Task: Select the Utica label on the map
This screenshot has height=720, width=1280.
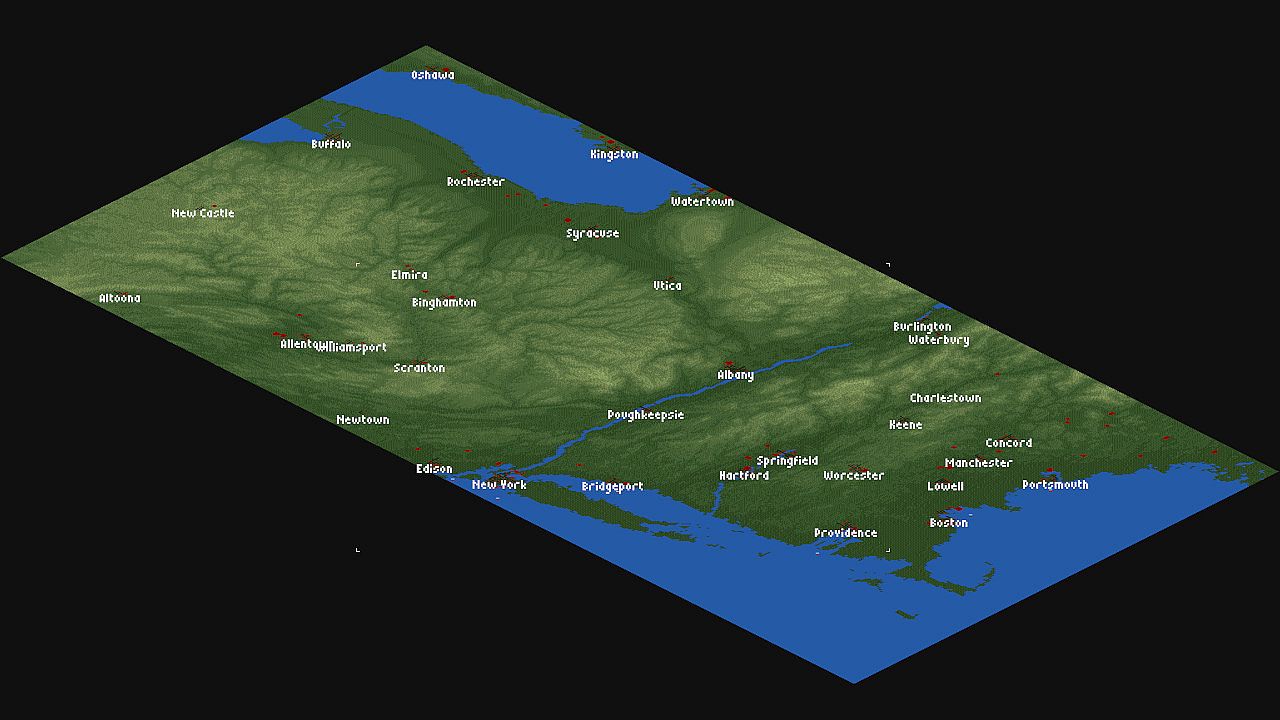Action: (x=667, y=286)
